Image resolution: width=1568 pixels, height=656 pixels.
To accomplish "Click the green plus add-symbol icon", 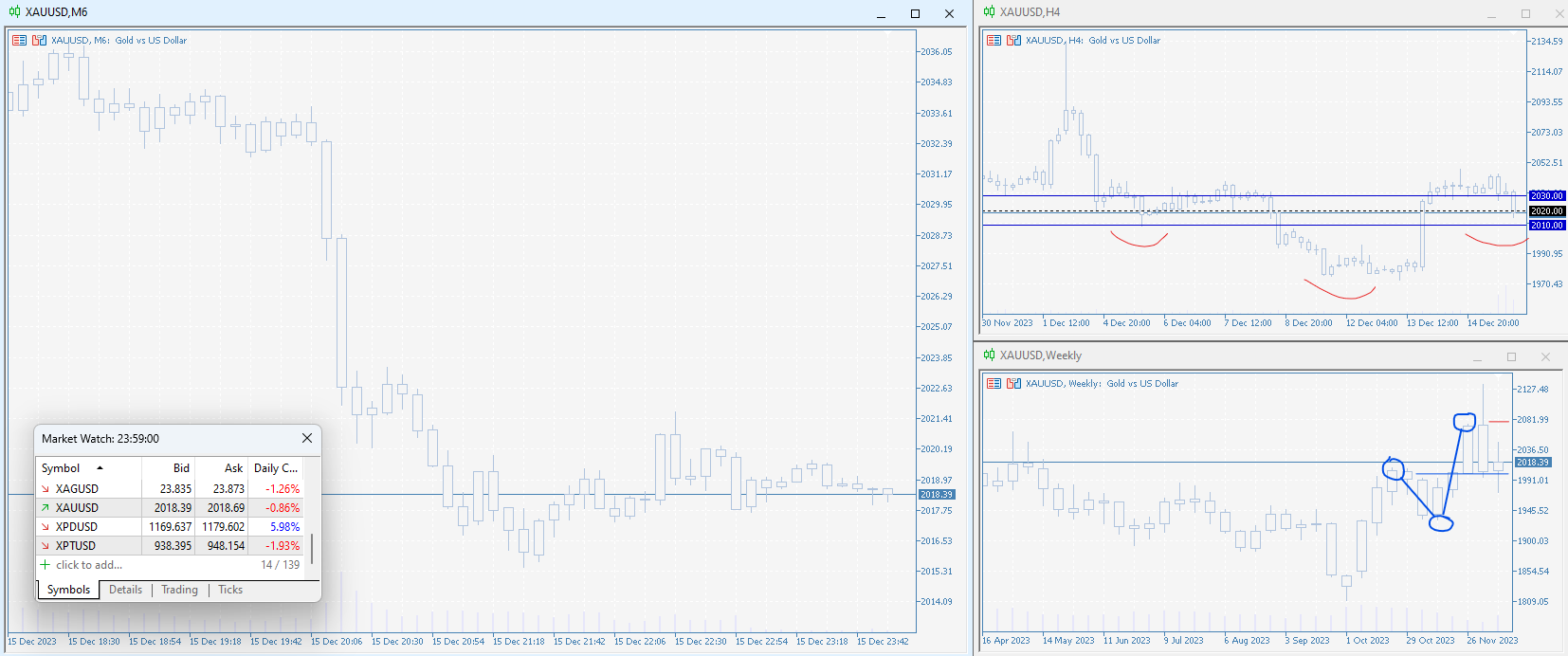I will 45,565.
